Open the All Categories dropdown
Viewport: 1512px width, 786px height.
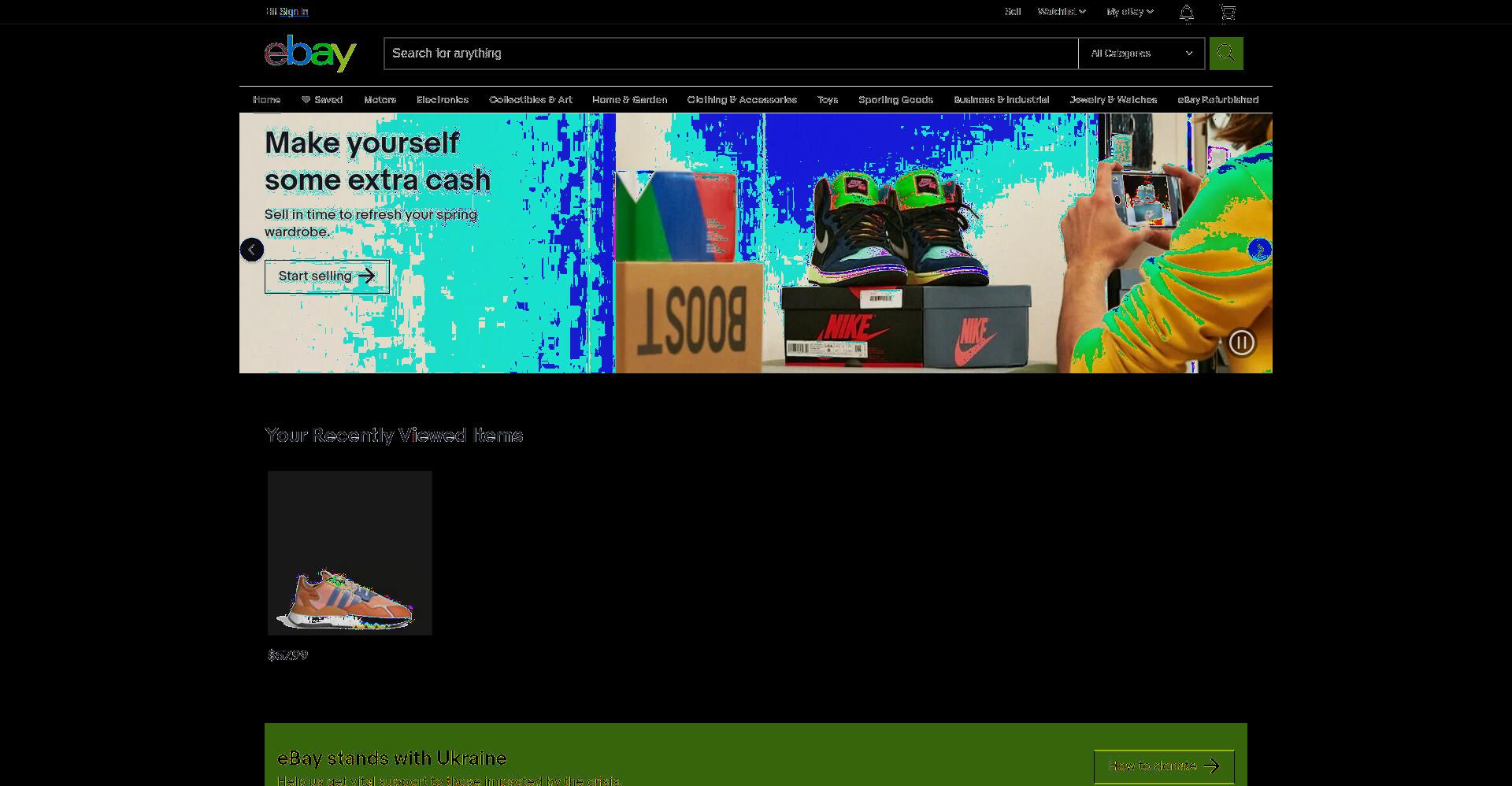coord(1141,54)
